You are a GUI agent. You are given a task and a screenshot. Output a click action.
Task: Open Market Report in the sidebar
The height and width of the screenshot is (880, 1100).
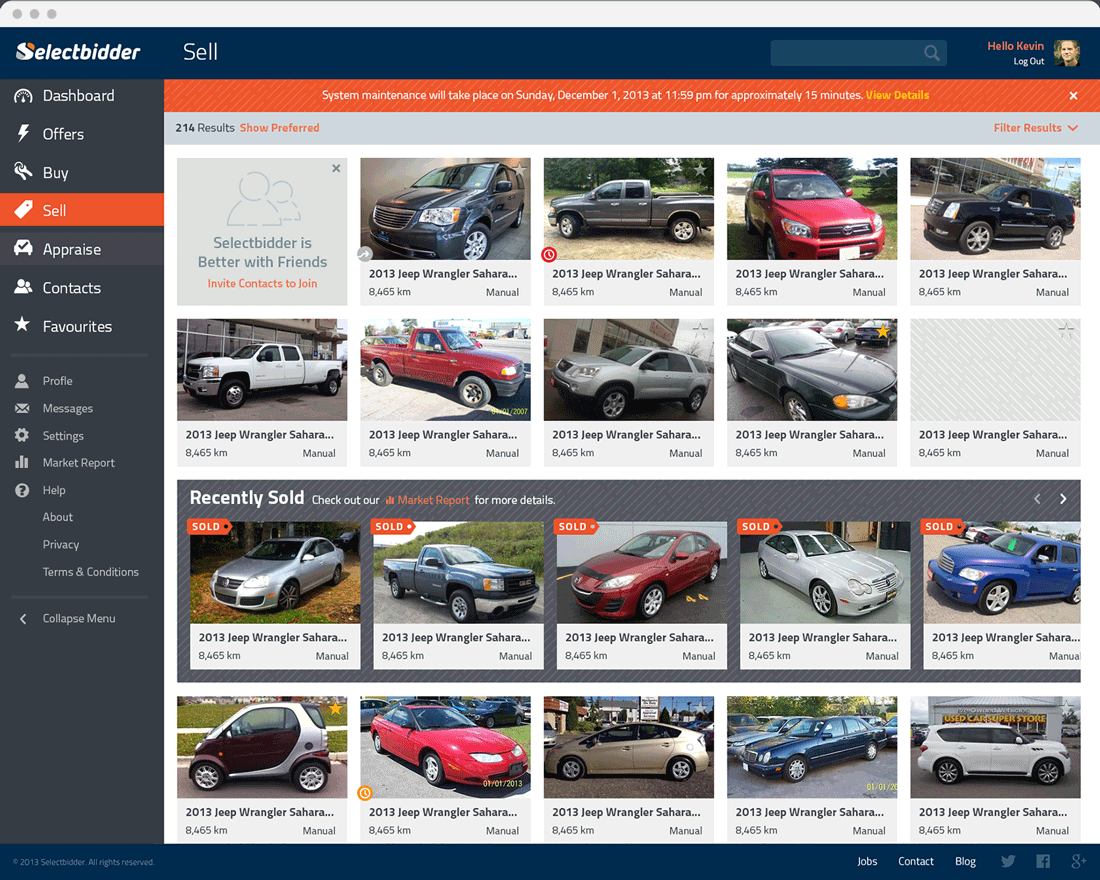point(78,462)
